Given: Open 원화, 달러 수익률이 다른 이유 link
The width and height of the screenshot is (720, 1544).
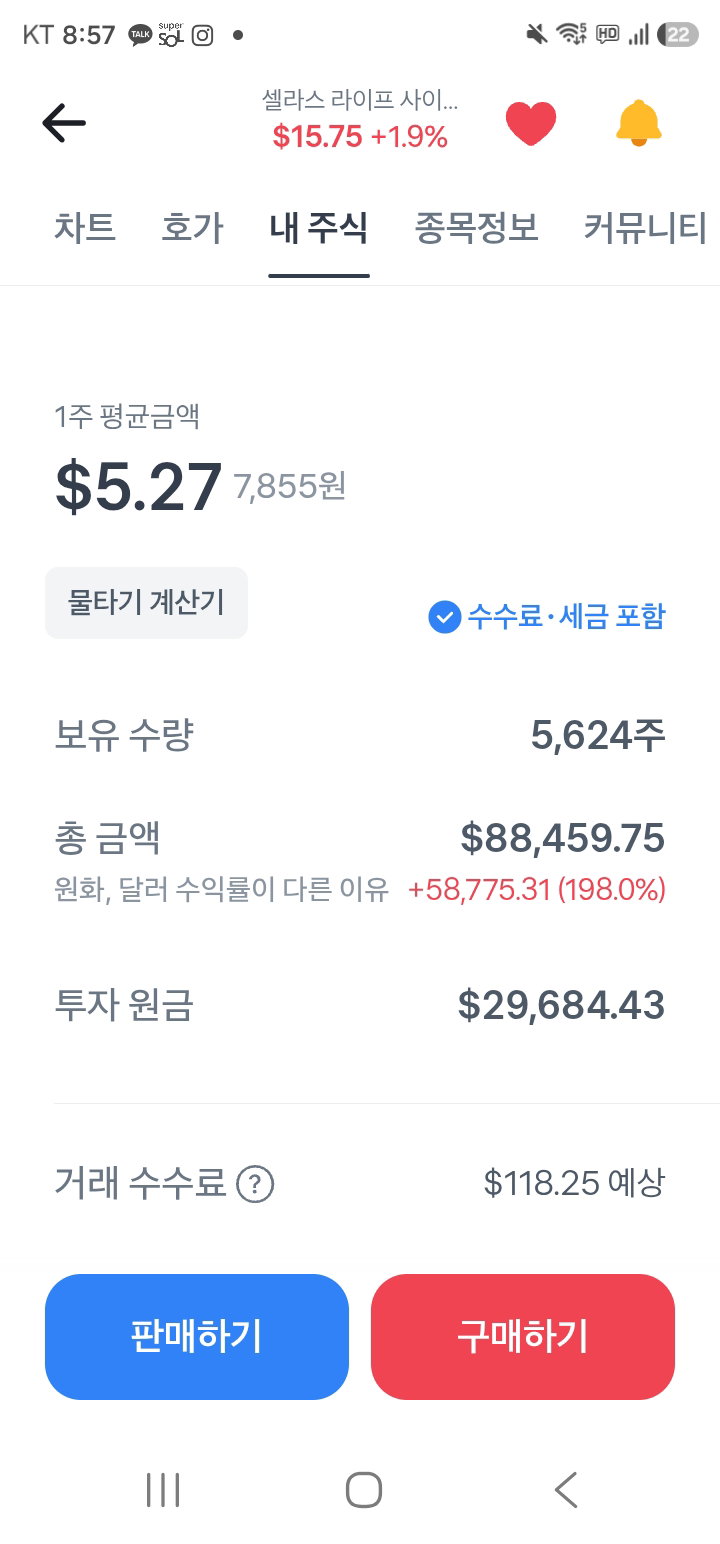Looking at the screenshot, I should [x=221, y=890].
